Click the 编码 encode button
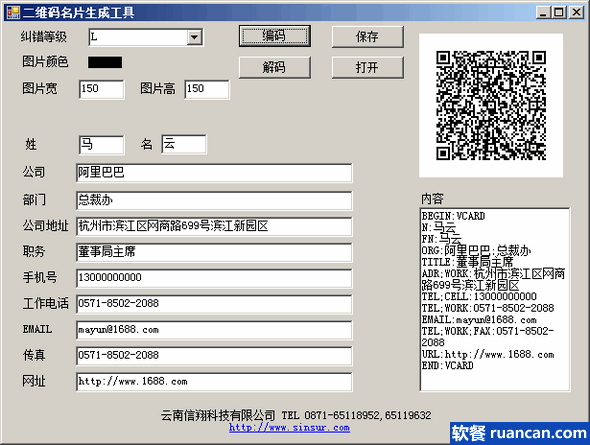Screen dimensions: 590x445 pos(275,36)
